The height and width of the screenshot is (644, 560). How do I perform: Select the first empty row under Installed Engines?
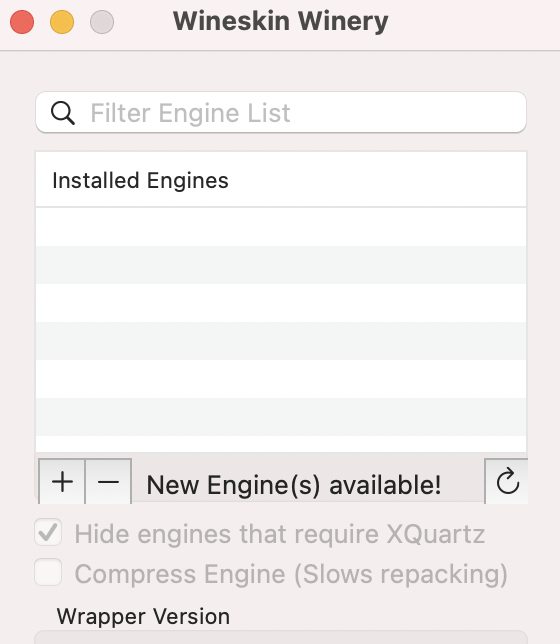point(281,227)
